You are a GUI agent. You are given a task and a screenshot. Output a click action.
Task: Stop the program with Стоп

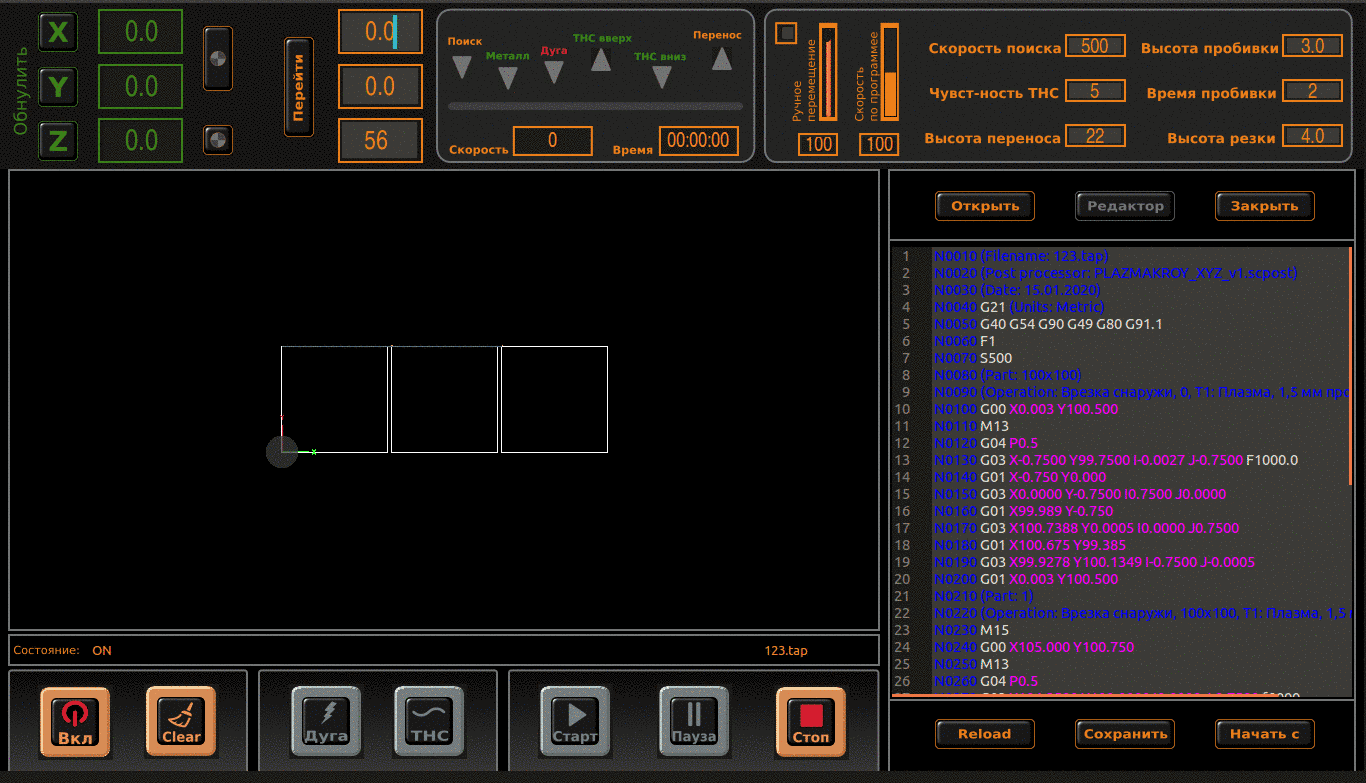pyautogui.click(x=811, y=722)
